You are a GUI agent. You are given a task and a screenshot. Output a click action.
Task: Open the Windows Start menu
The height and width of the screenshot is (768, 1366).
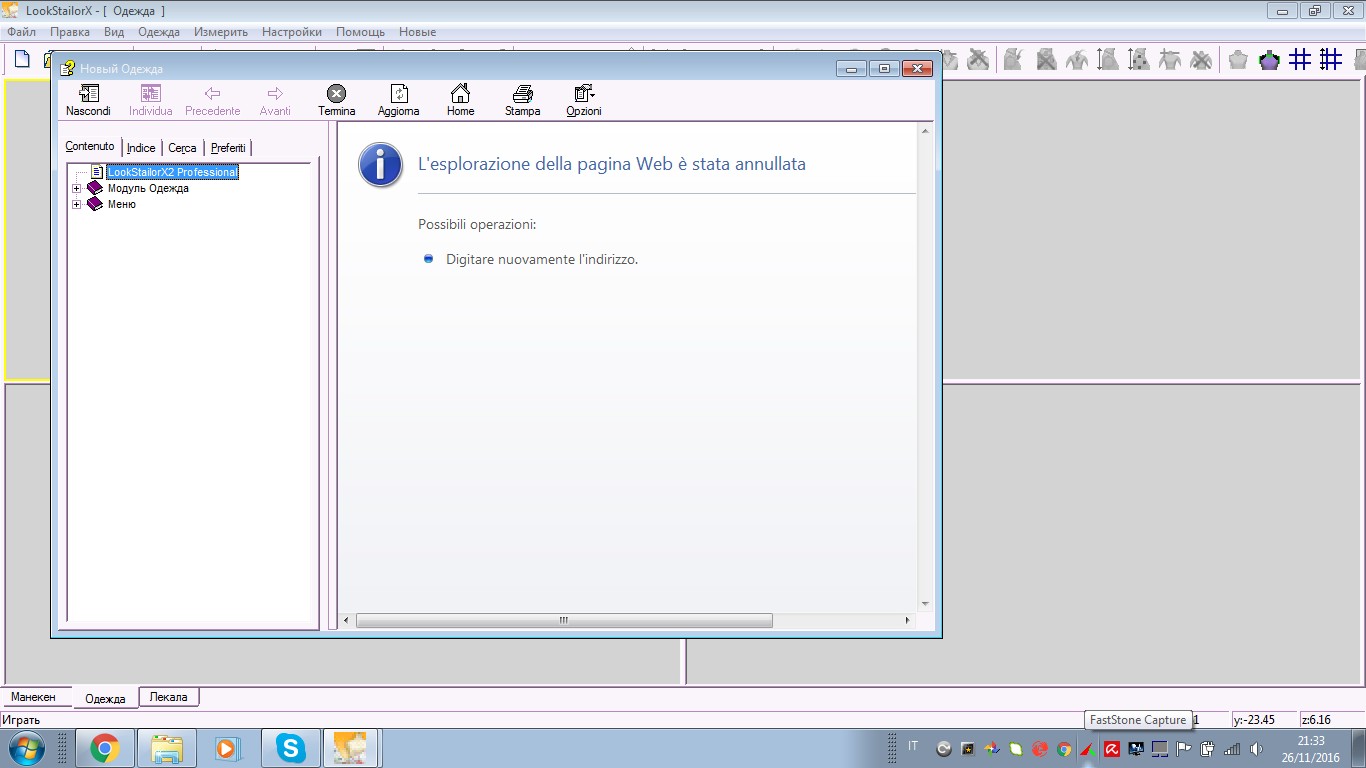pos(26,748)
